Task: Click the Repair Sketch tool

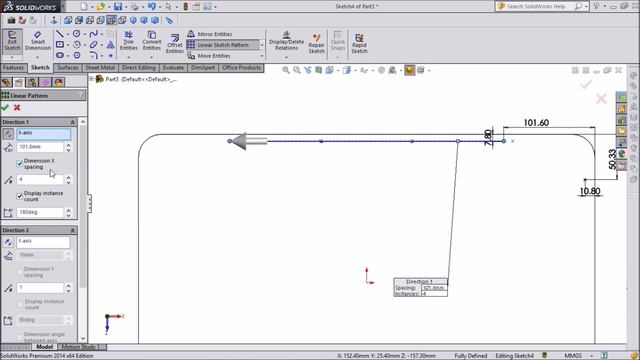Action: coord(316,43)
